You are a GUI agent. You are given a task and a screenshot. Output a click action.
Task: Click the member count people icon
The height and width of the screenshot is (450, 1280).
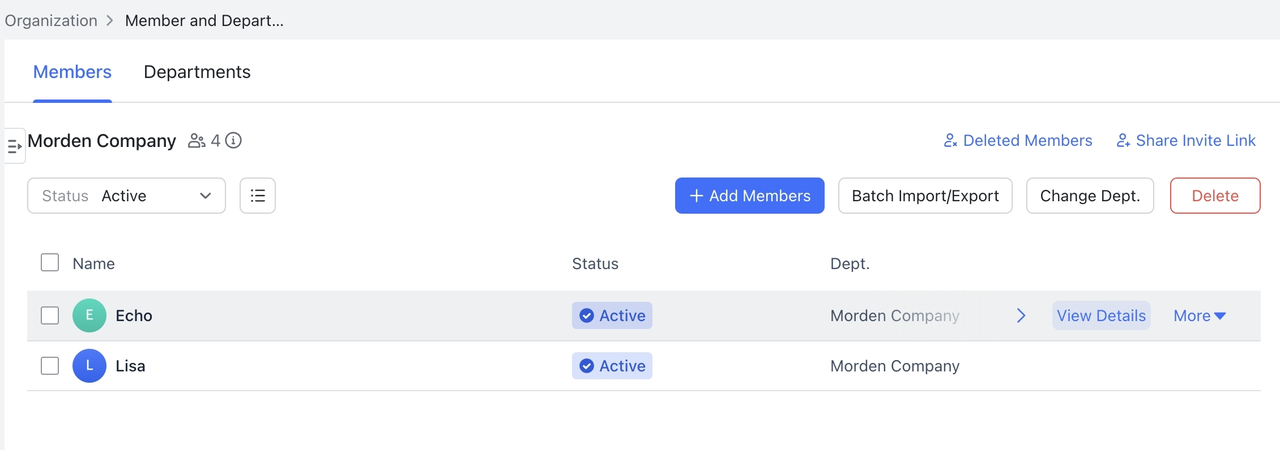tap(197, 141)
